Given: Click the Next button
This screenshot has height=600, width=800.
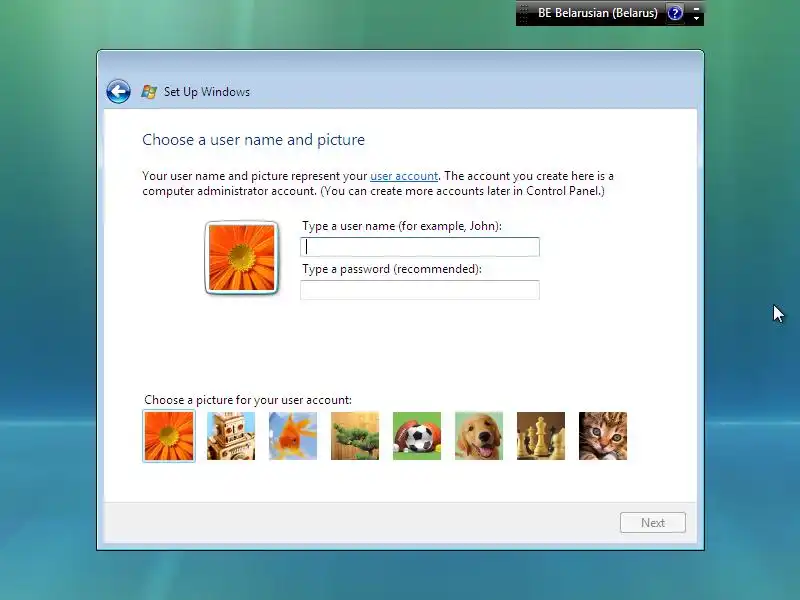Looking at the screenshot, I should coord(653,523).
